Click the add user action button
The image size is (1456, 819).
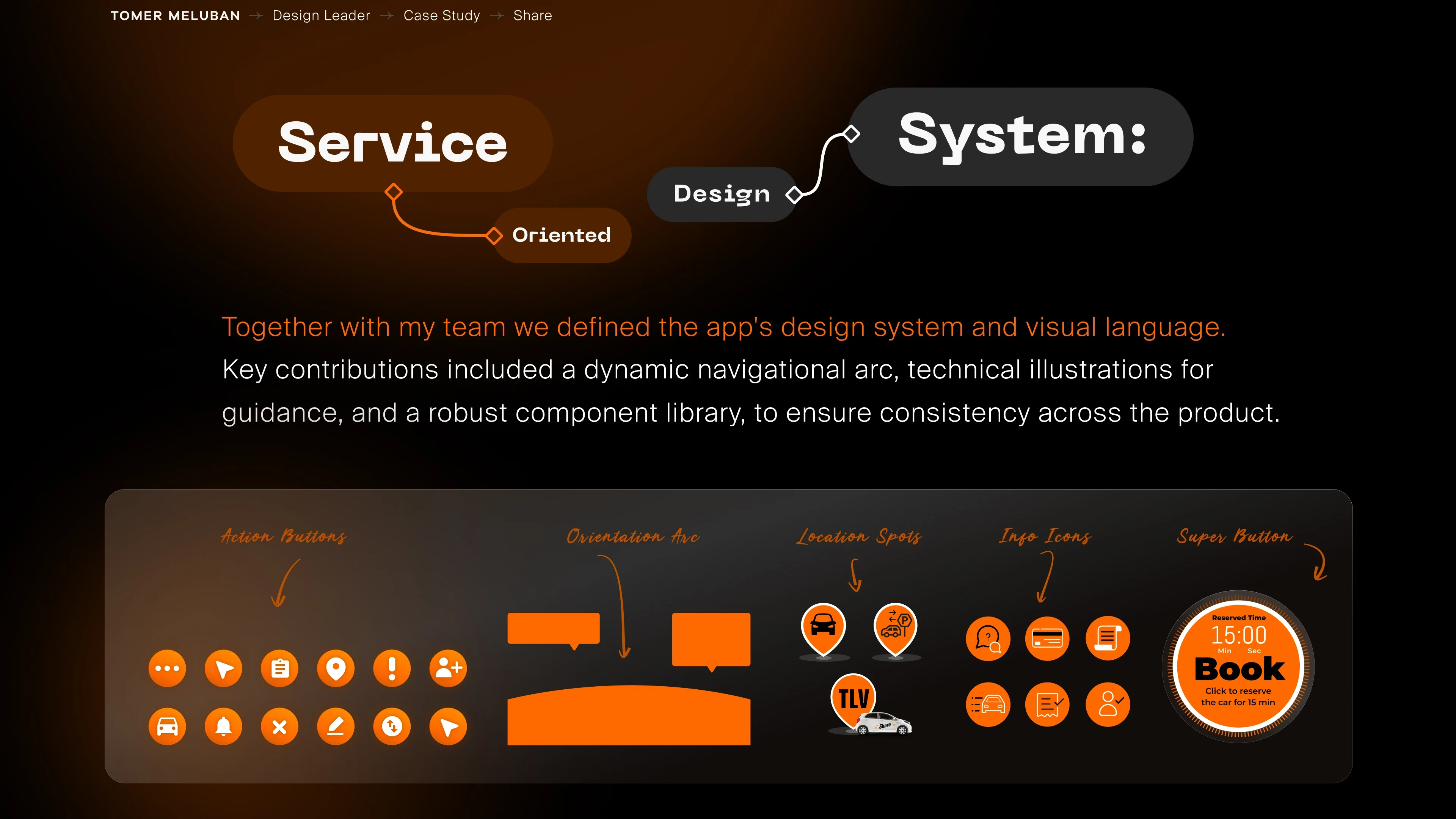click(x=448, y=668)
